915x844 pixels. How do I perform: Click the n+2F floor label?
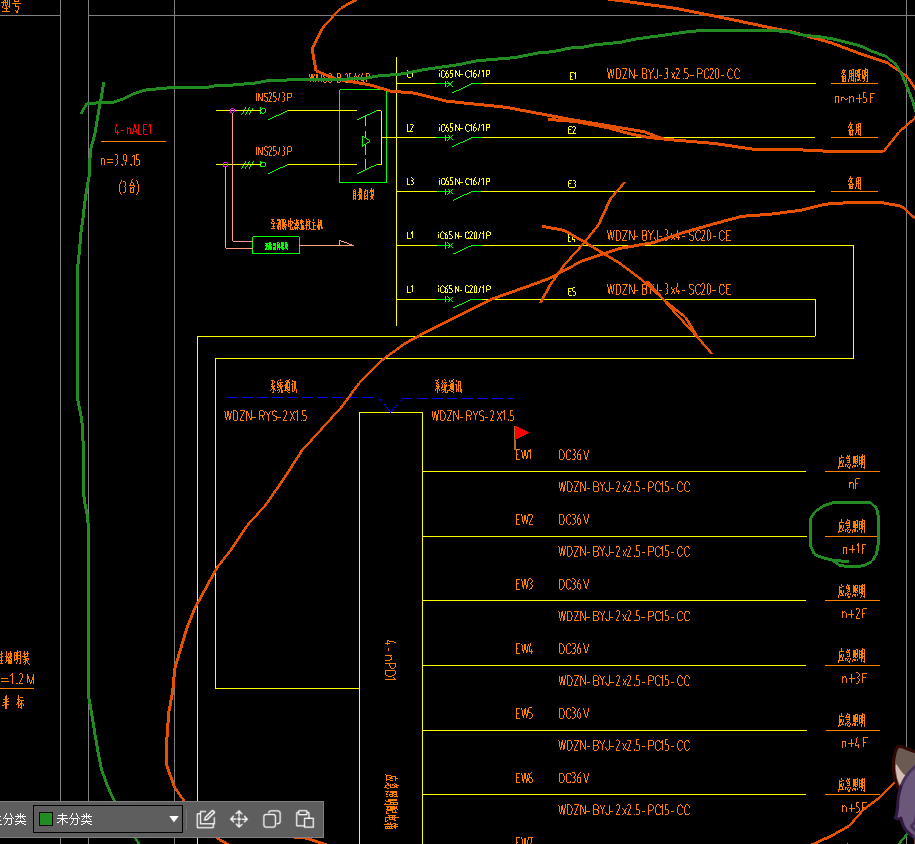pyautogui.click(x=854, y=614)
